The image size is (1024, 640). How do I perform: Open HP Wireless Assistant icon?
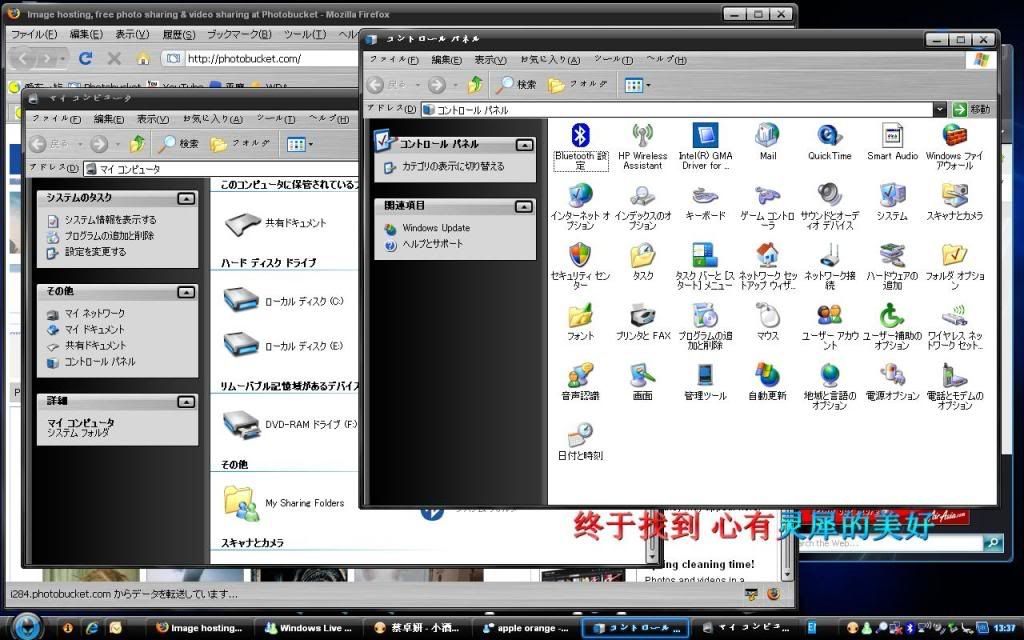642,136
